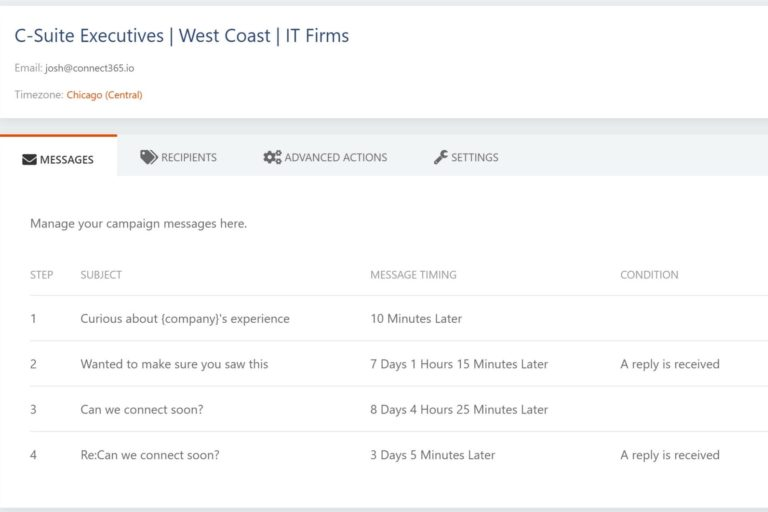Click '7 Days 1 Hours 15 Minutes Later' timing
The image size is (768, 512).
click(459, 364)
